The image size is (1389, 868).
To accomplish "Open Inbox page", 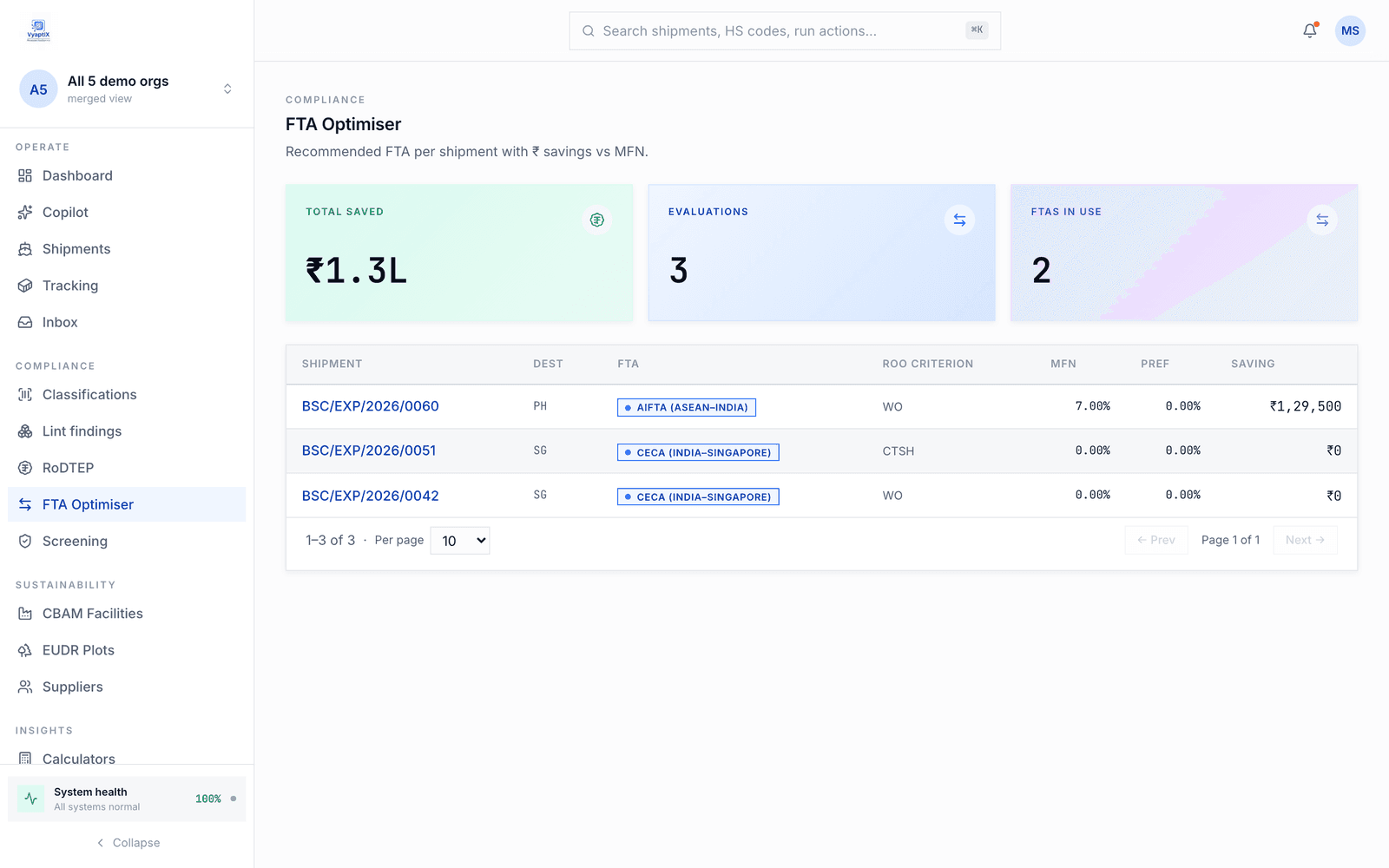I will [x=127, y=322].
